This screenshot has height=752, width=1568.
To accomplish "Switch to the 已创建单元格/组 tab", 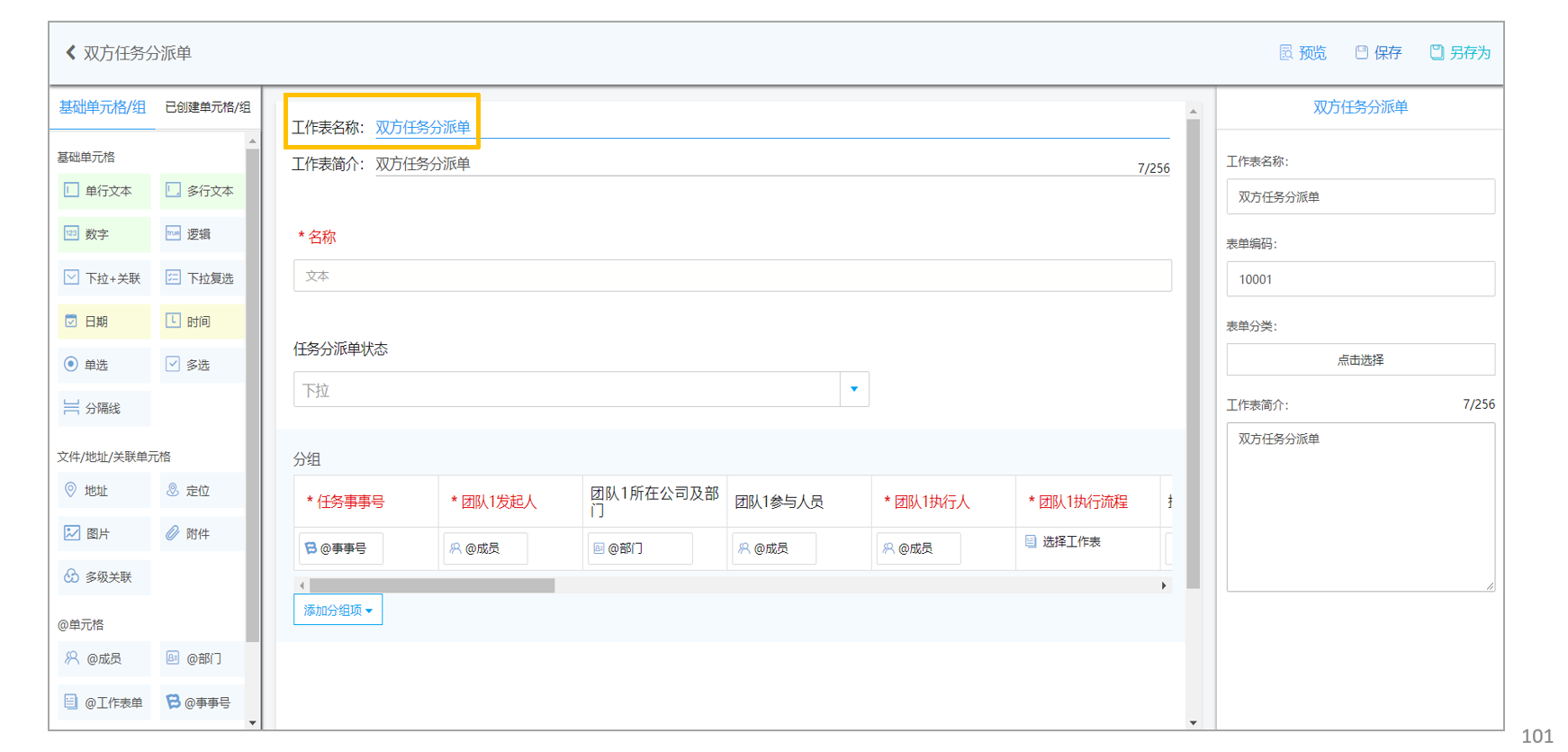I will tap(208, 107).
